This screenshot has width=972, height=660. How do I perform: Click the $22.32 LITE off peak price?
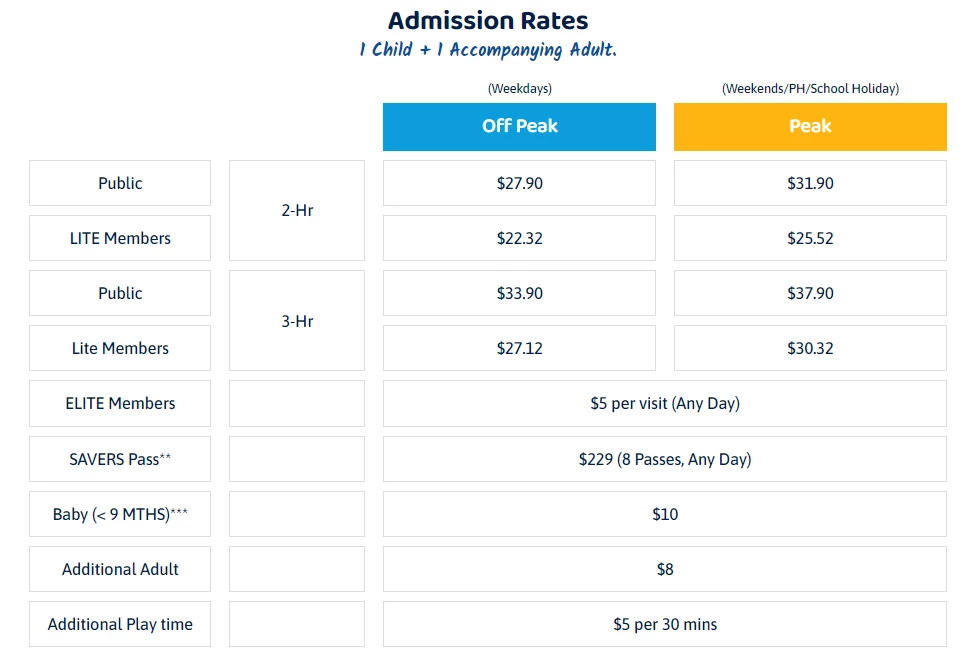click(519, 238)
